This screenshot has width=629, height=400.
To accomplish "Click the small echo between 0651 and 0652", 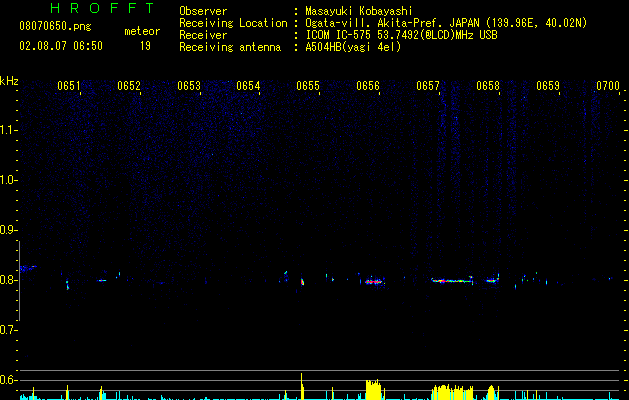I will click(x=102, y=280).
